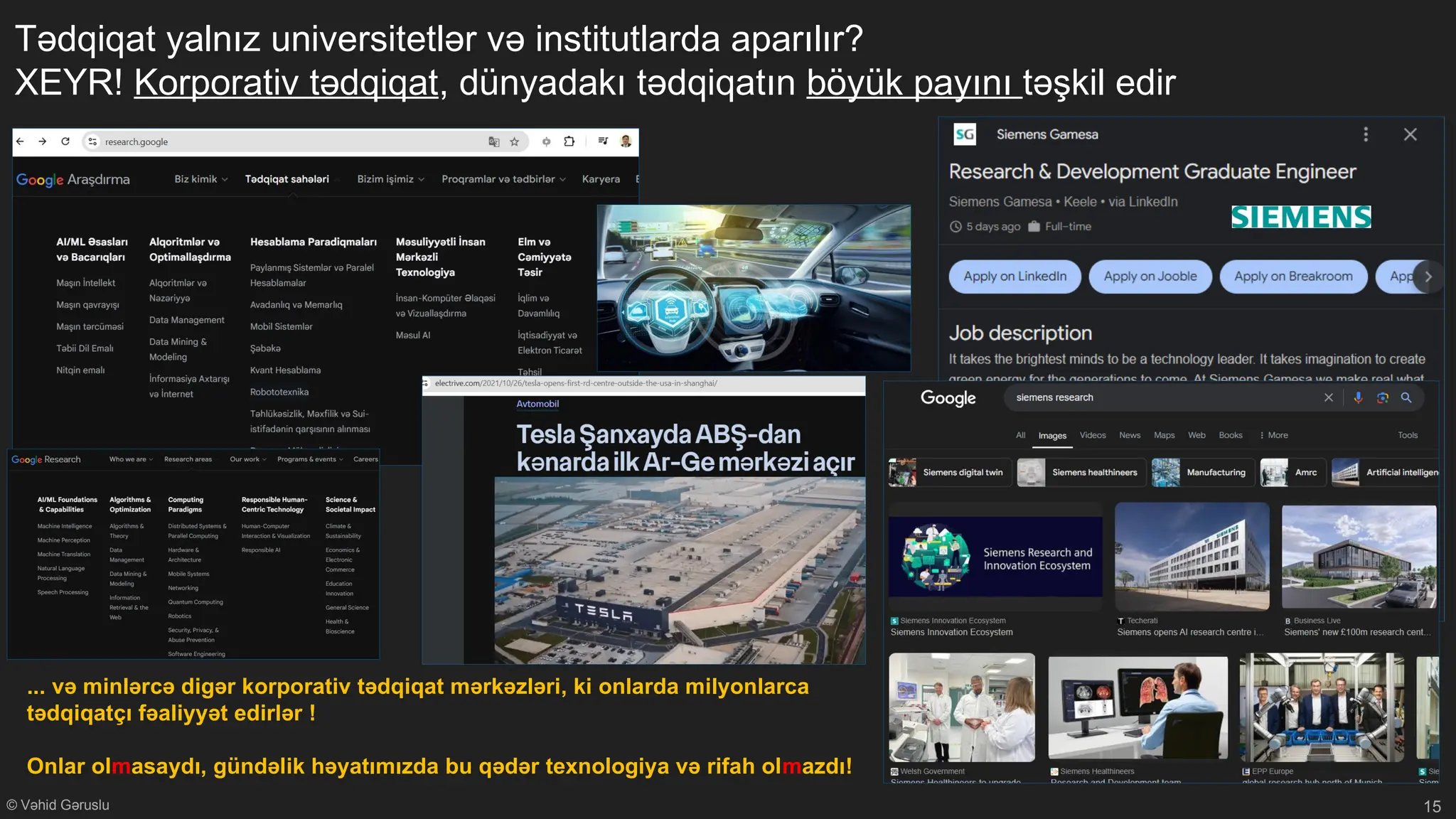Image resolution: width=1456 pixels, height=819 pixels.
Task: Switch to the Maps search tab
Action: point(1164,435)
